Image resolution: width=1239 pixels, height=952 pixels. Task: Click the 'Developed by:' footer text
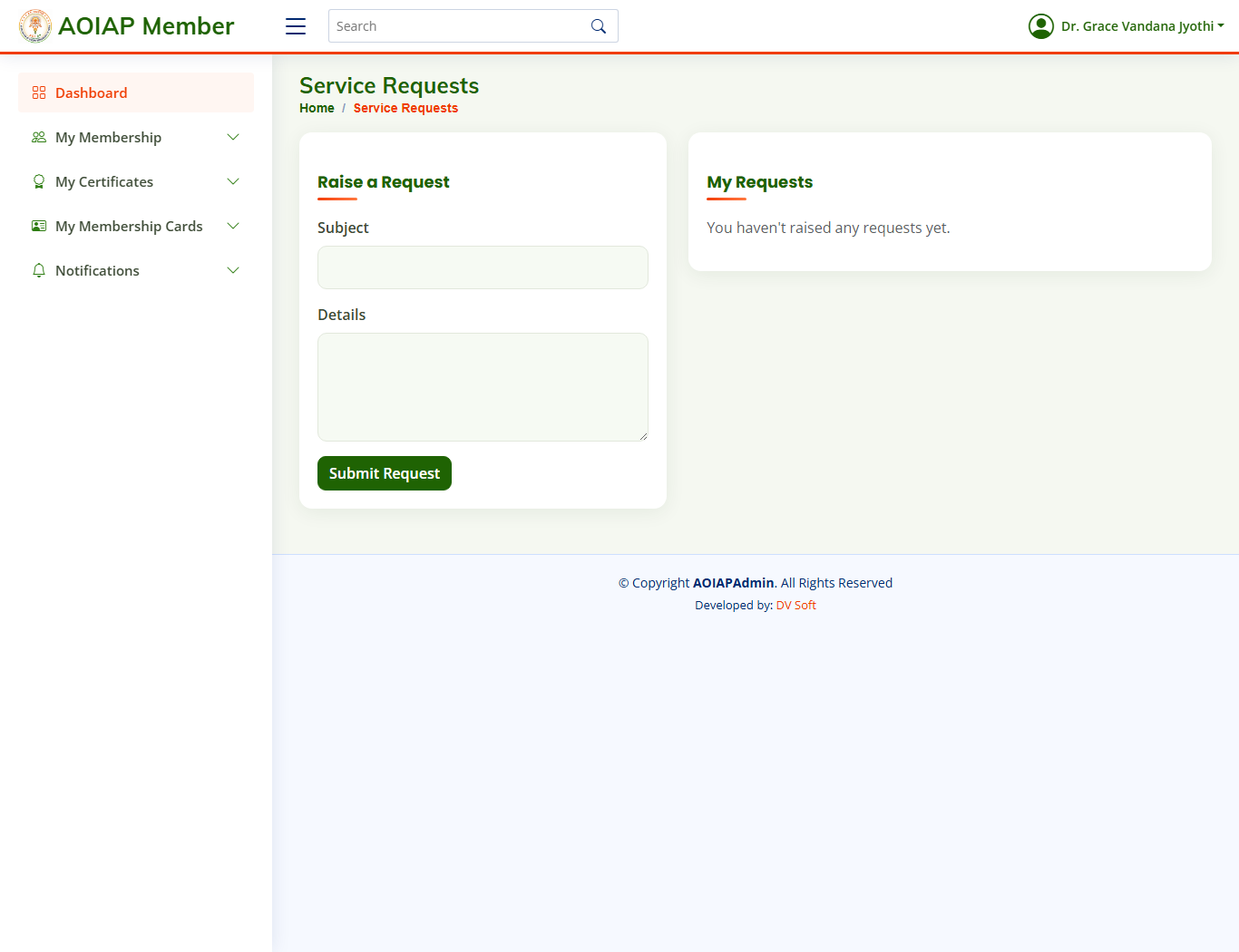[734, 605]
